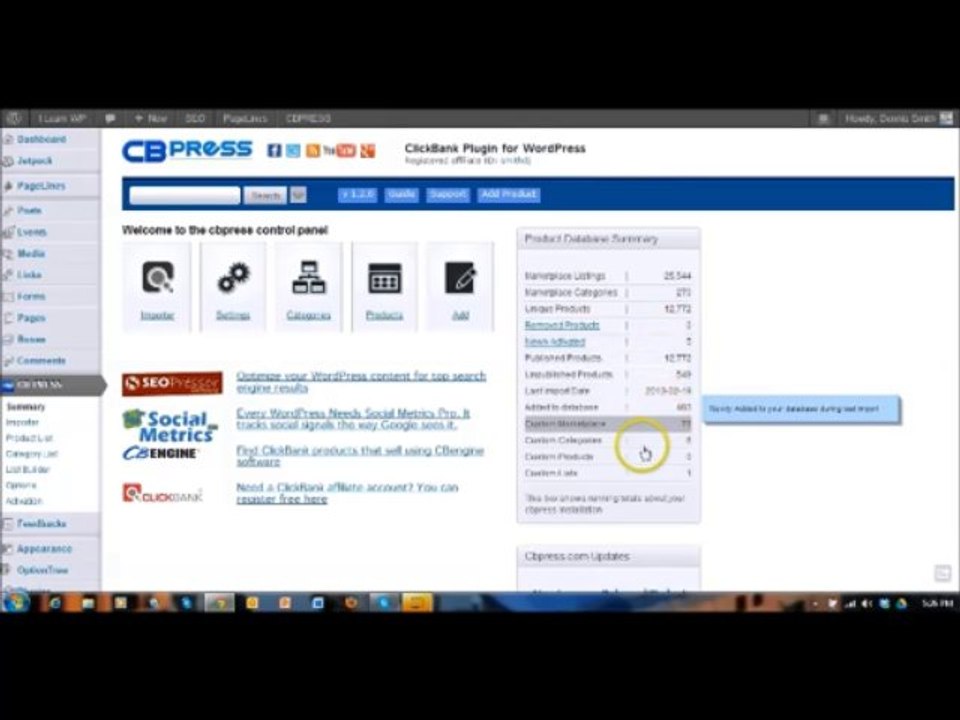
Task: Open the I Learn WP site menu
Action: point(62,118)
